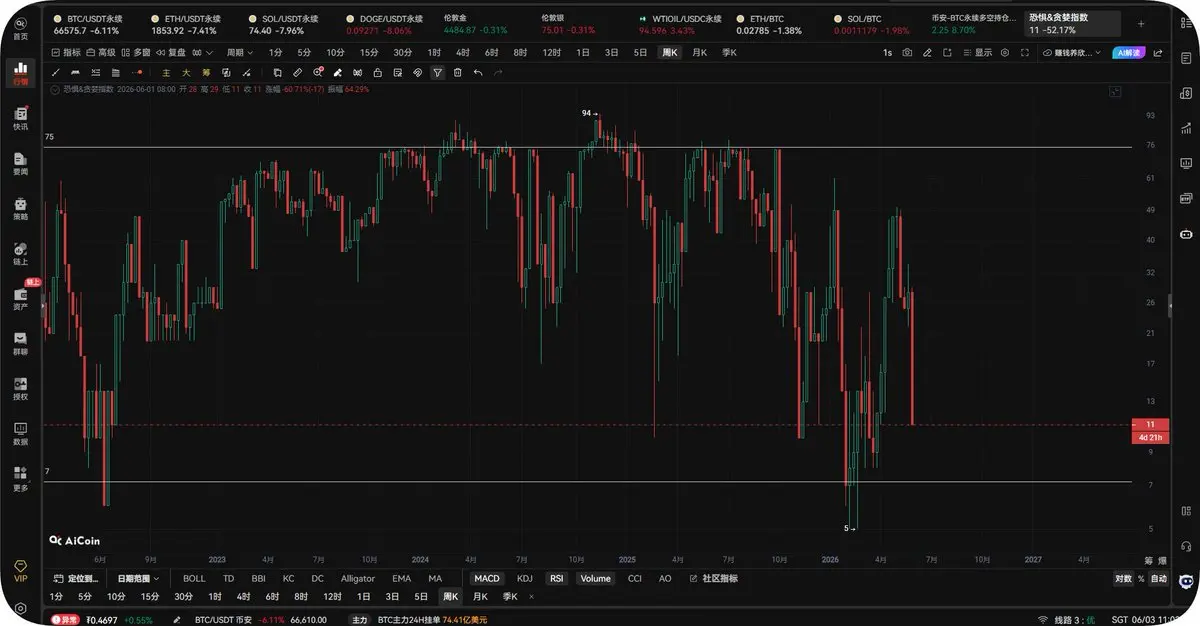Image resolution: width=1200 pixels, height=626 pixels.
Task: Open 资产 assets in sidebar
Action: click(21, 300)
